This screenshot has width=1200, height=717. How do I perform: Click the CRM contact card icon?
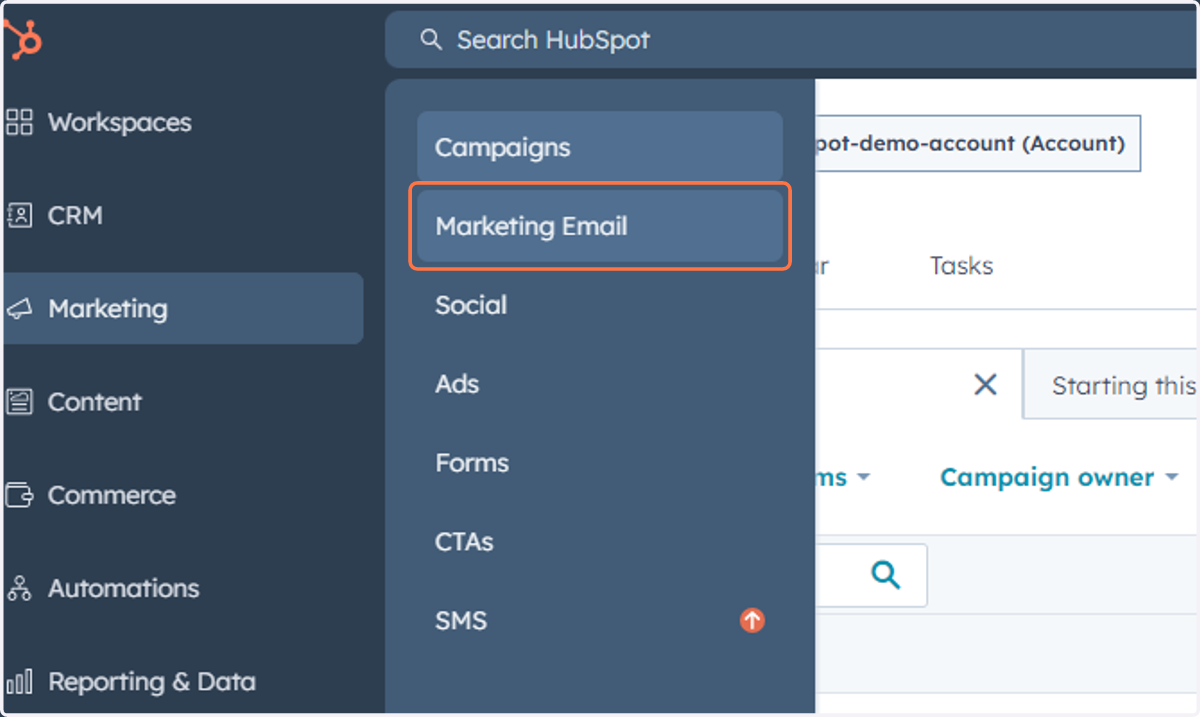(19, 216)
